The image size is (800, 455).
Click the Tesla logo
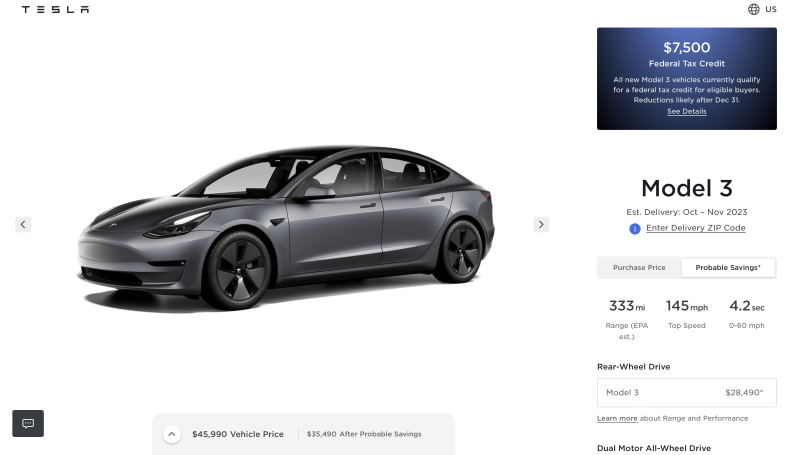[x=55, y=9]
